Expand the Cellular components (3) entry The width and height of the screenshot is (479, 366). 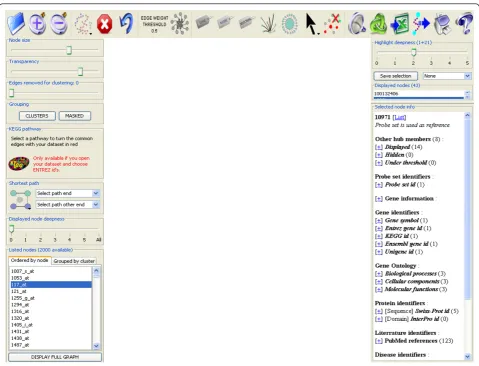(x=379, y=282)
